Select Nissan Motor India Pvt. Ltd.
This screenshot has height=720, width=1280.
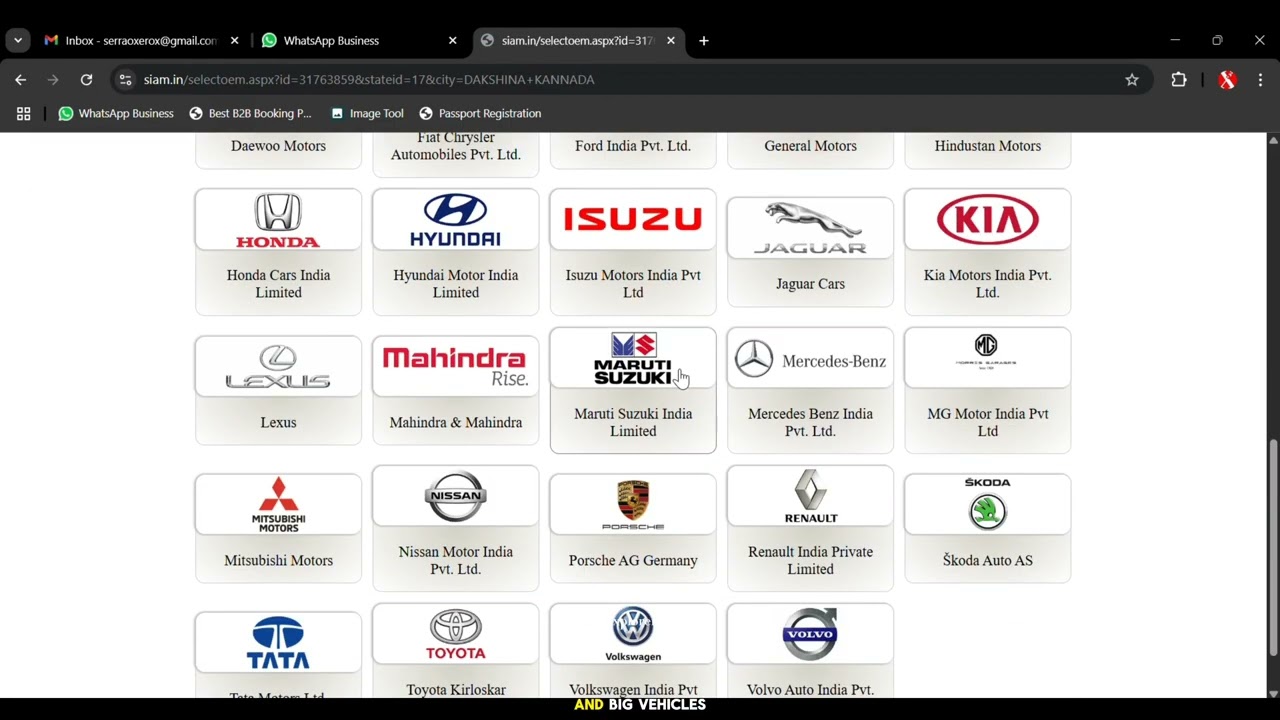pos(455,561)
